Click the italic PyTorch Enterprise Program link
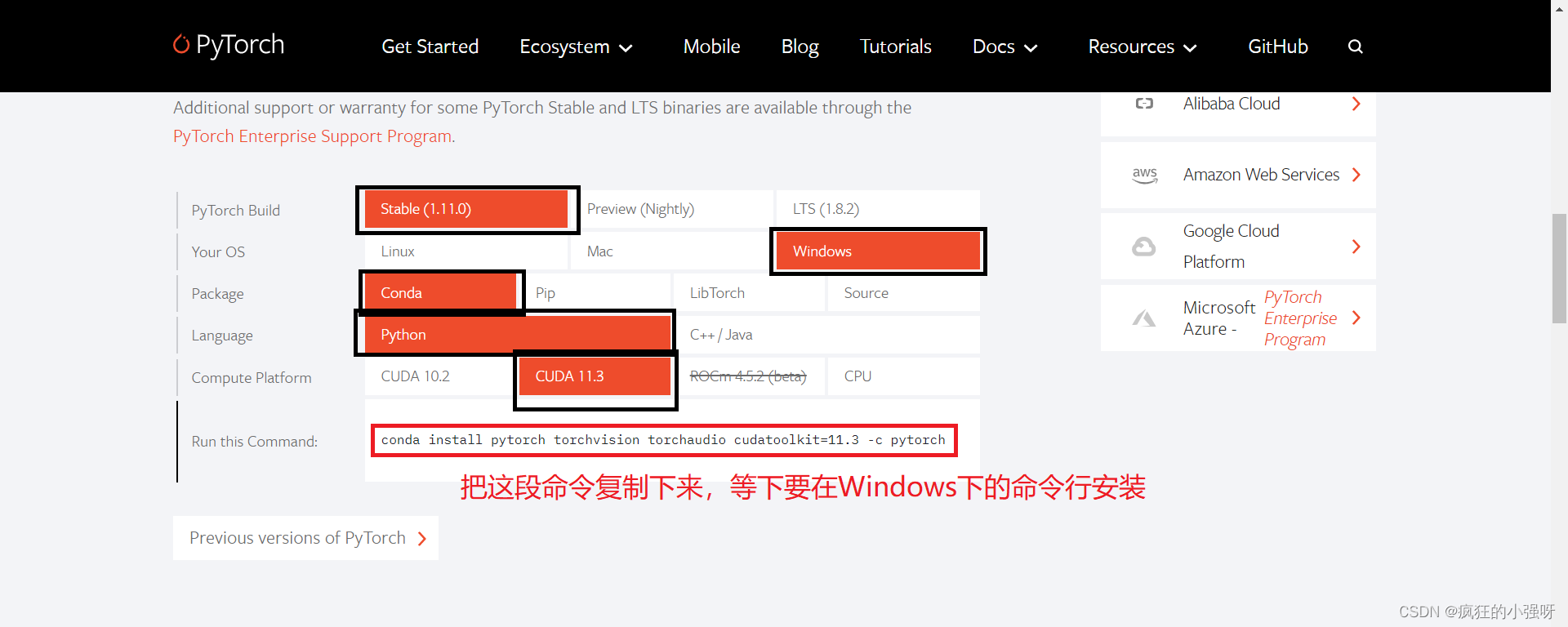Viewport: 1568px width, 627px height. point(1300,318)
